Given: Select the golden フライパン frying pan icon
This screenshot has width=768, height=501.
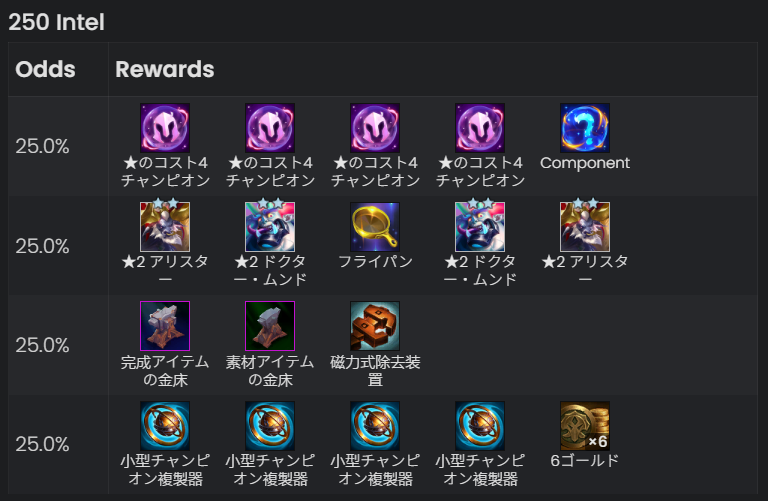Looking at the screenshot, I should pos(375,227).
